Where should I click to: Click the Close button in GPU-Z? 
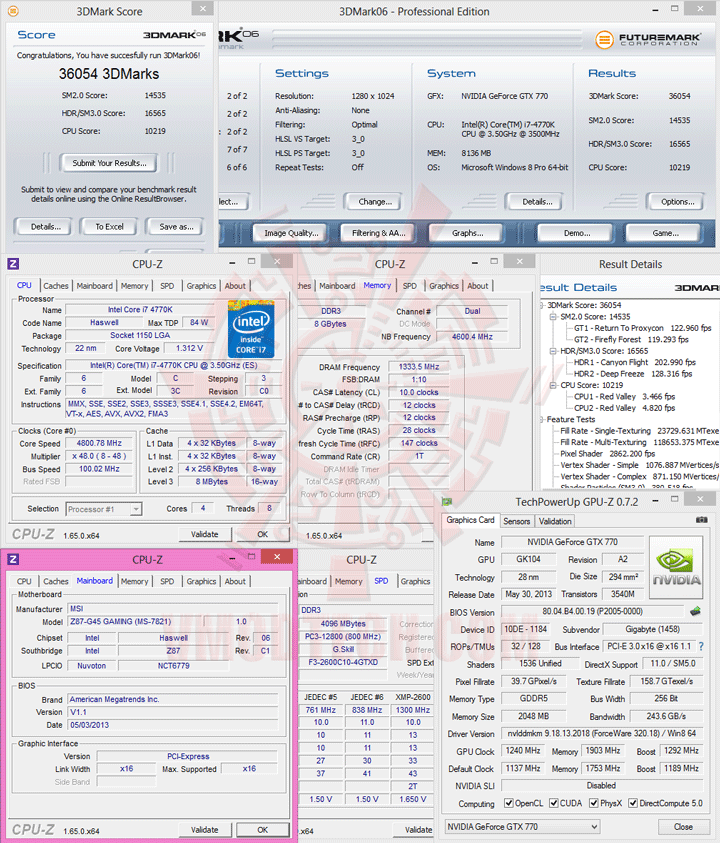point(683,827)
